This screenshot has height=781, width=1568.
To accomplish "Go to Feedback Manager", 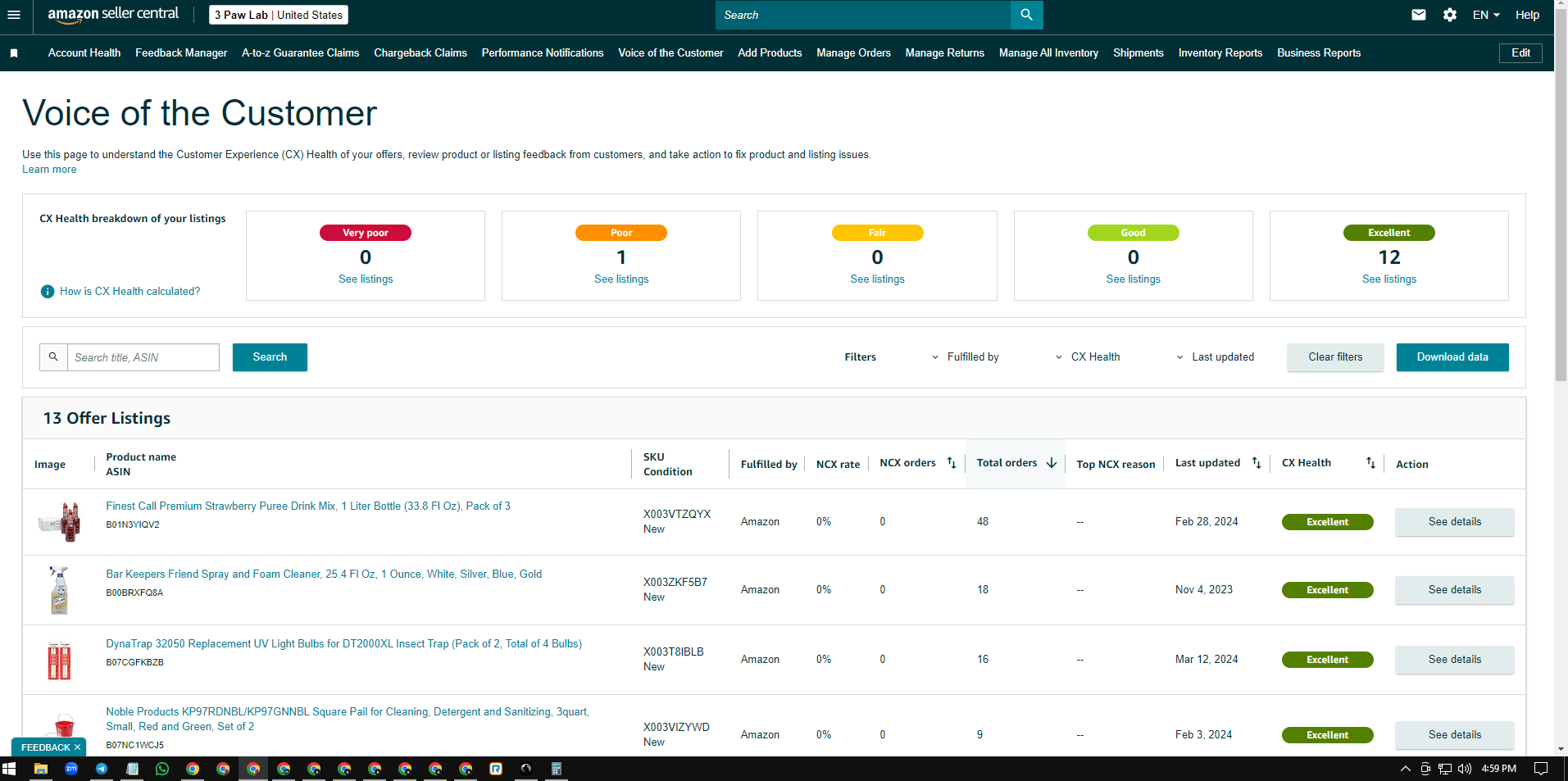I will (x=181, y=53).
